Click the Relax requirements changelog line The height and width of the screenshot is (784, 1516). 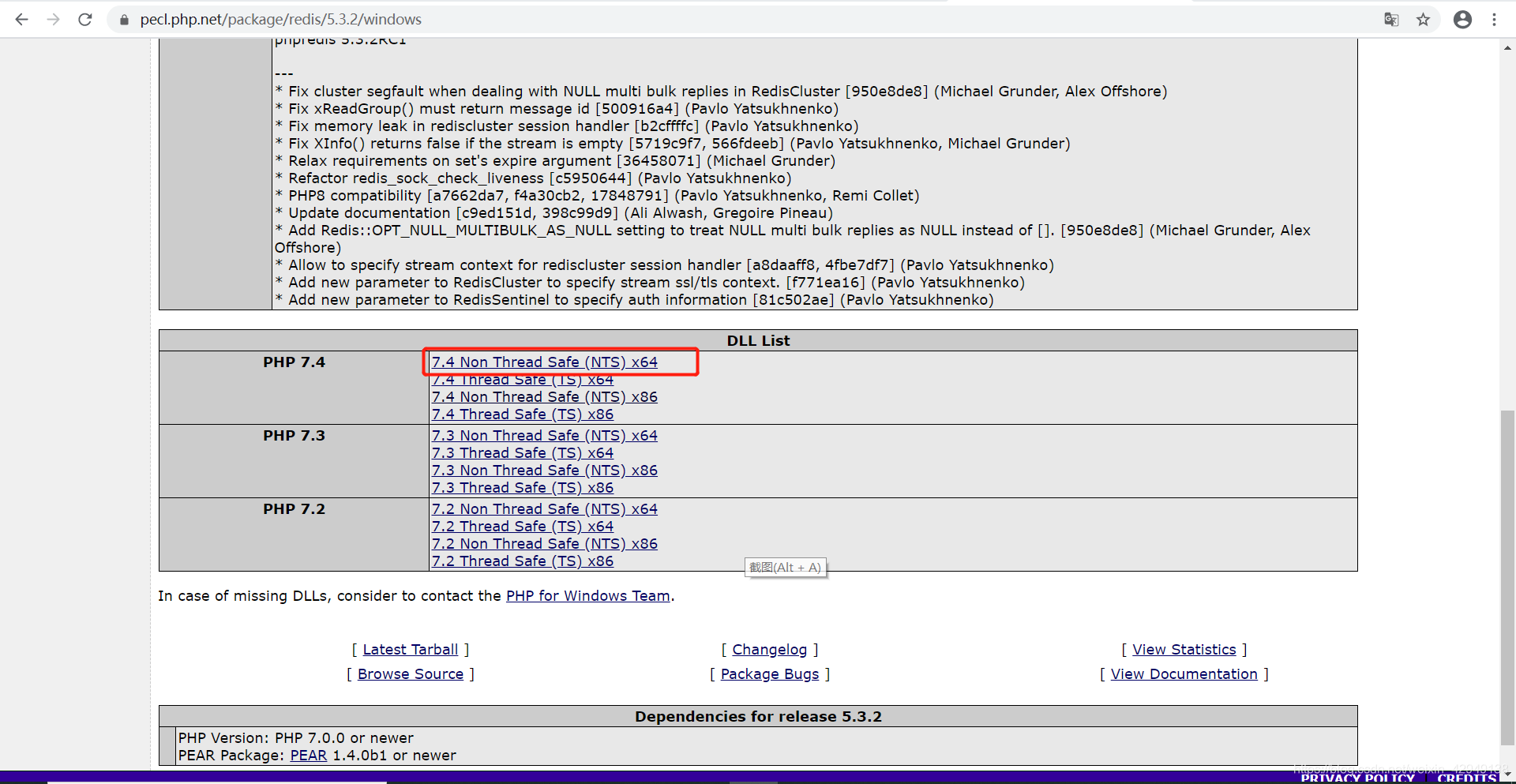pyautogui.click(x=555, y=160)
